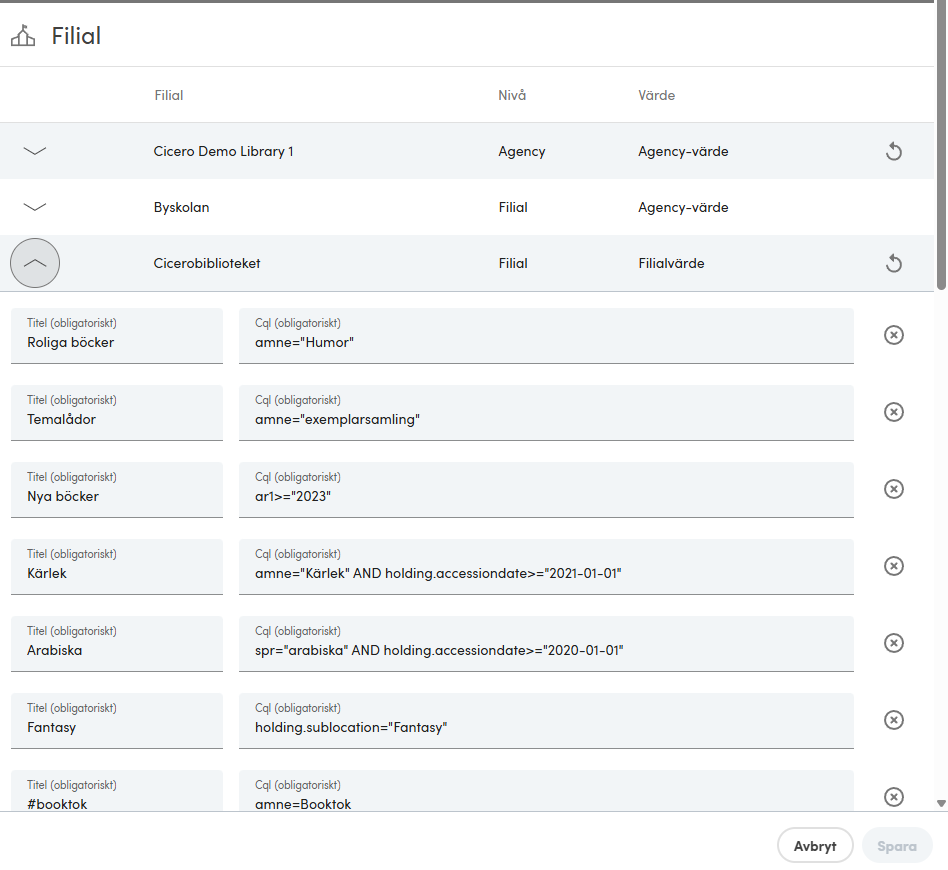Edit the Roliga böcker title field
Screen dimensions: 948x870
point(117,336)
